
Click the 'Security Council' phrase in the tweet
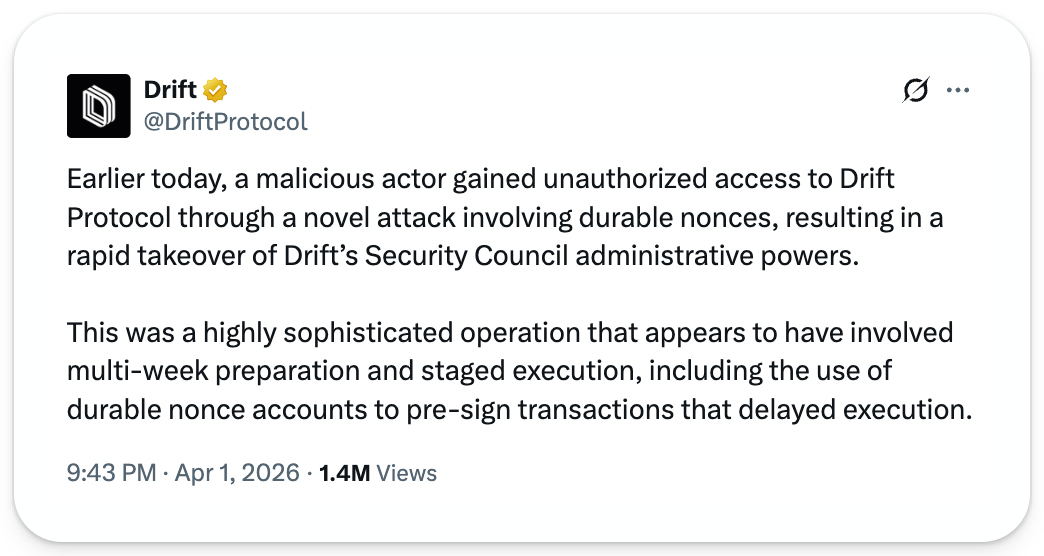(466, 256)
